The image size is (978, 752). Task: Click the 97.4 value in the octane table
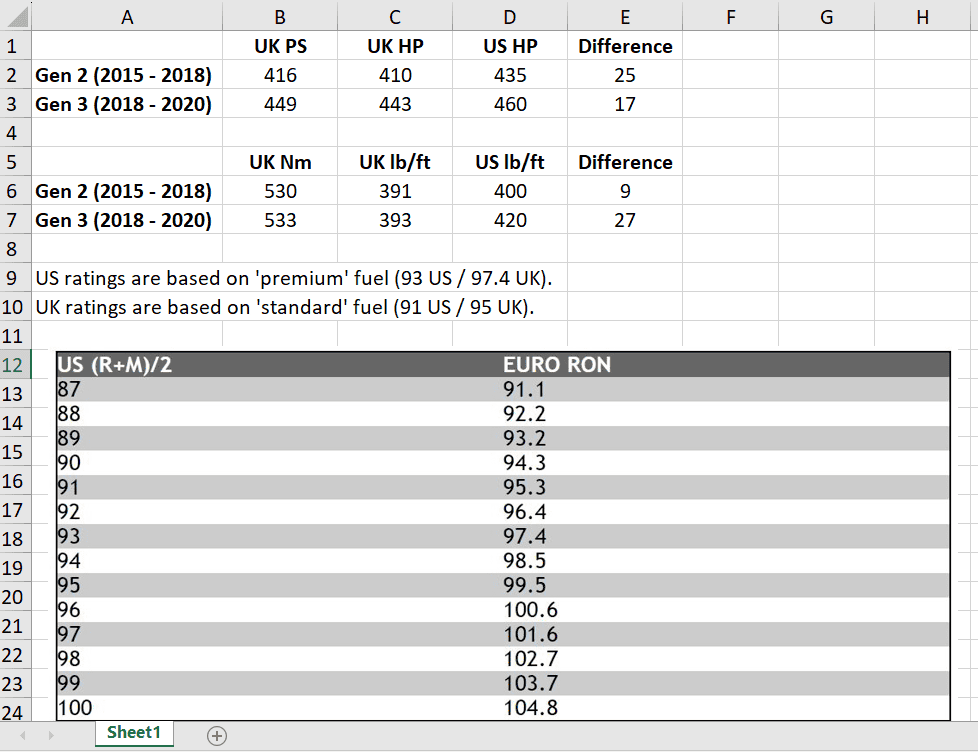pos(525,536)
